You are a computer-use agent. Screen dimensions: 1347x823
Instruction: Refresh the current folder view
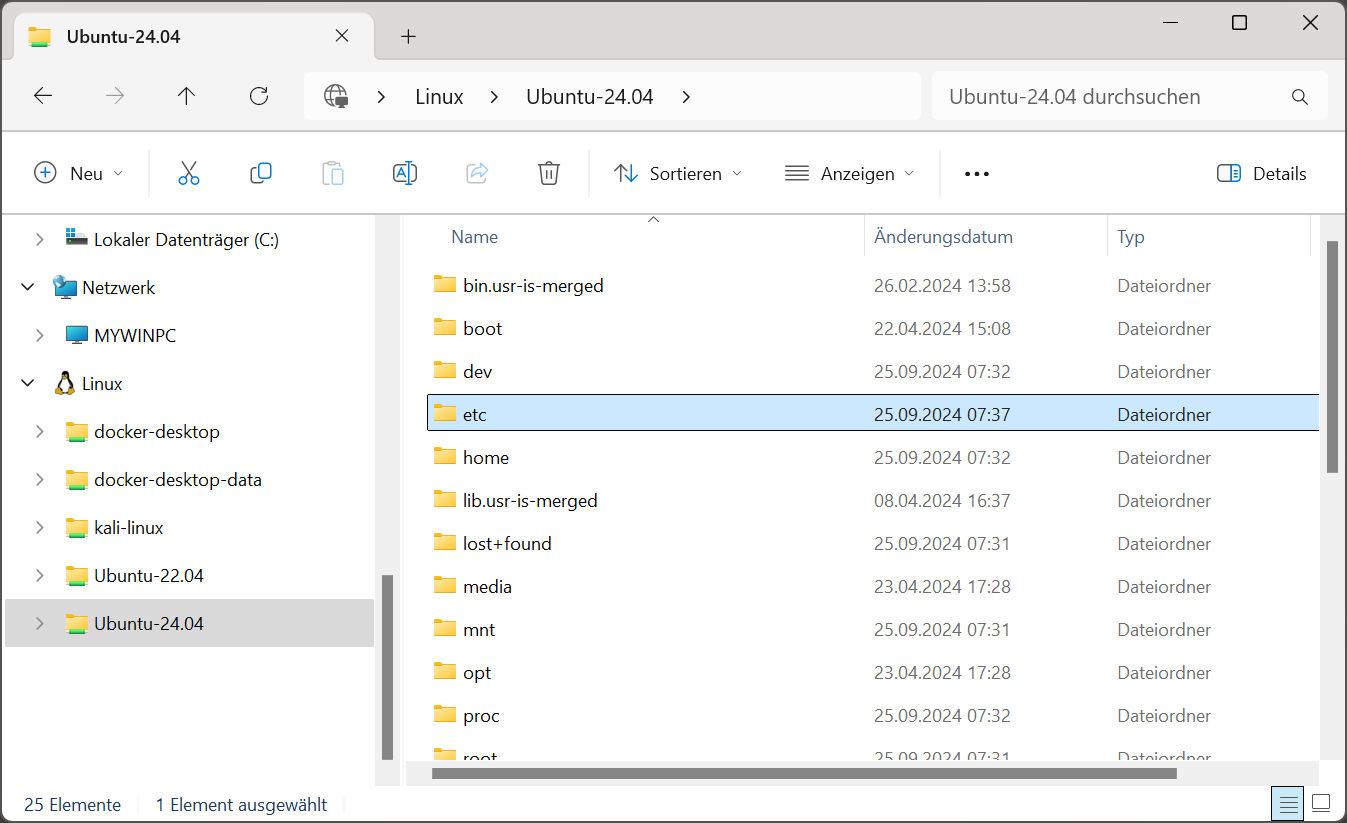tap(259, 96)
